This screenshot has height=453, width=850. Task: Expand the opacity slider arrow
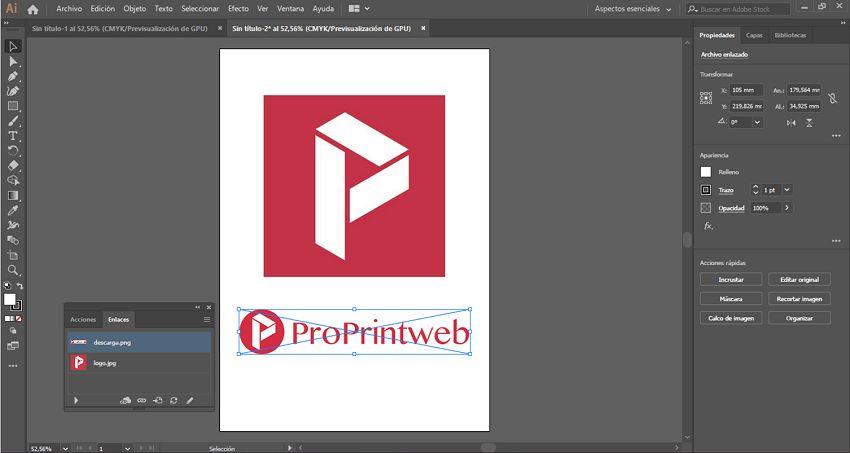787,208
